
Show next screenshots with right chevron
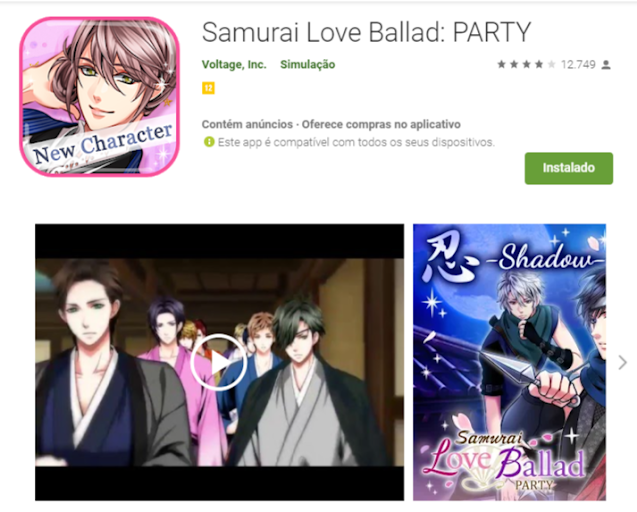click(622, 362)
